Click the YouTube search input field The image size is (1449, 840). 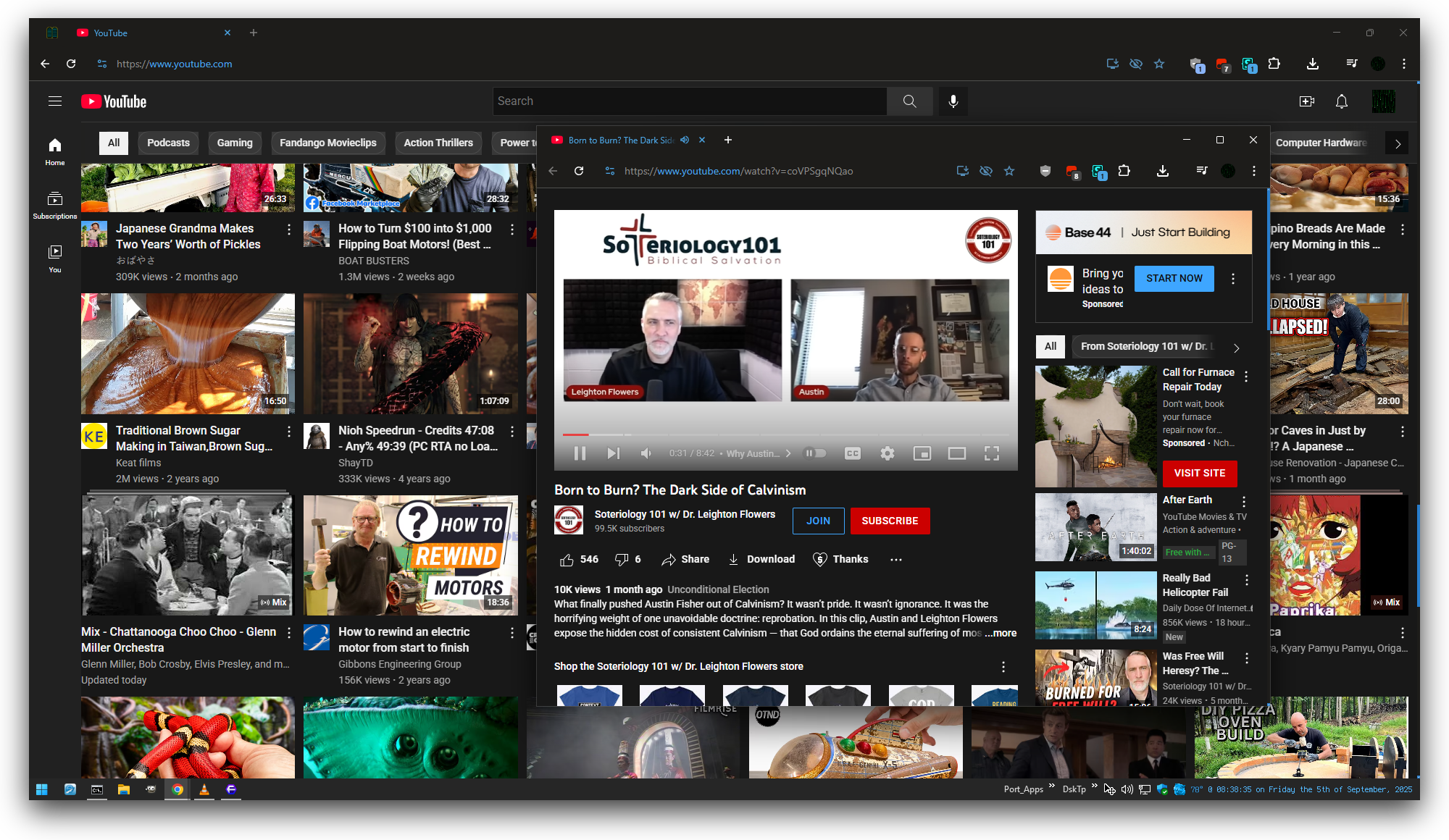tap(690, 101)
